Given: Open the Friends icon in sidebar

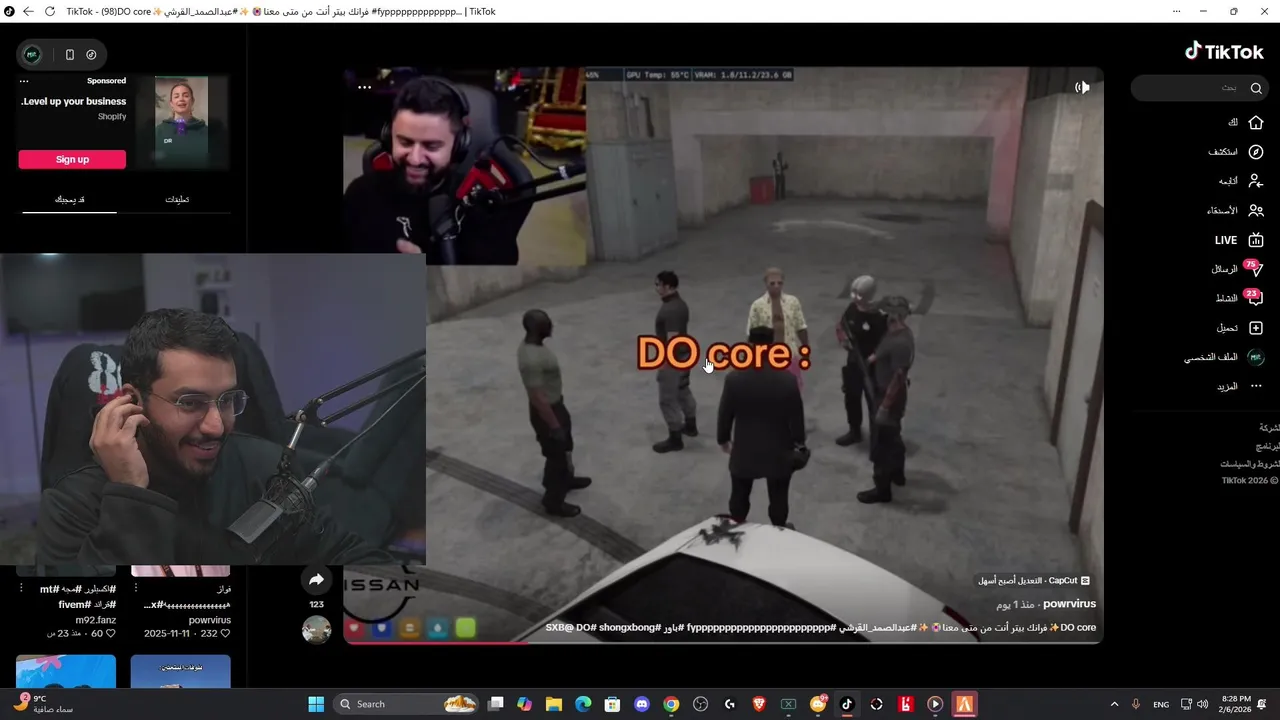Looking at the screenshot, I should pyautogui.click(x=1256, y=210).
